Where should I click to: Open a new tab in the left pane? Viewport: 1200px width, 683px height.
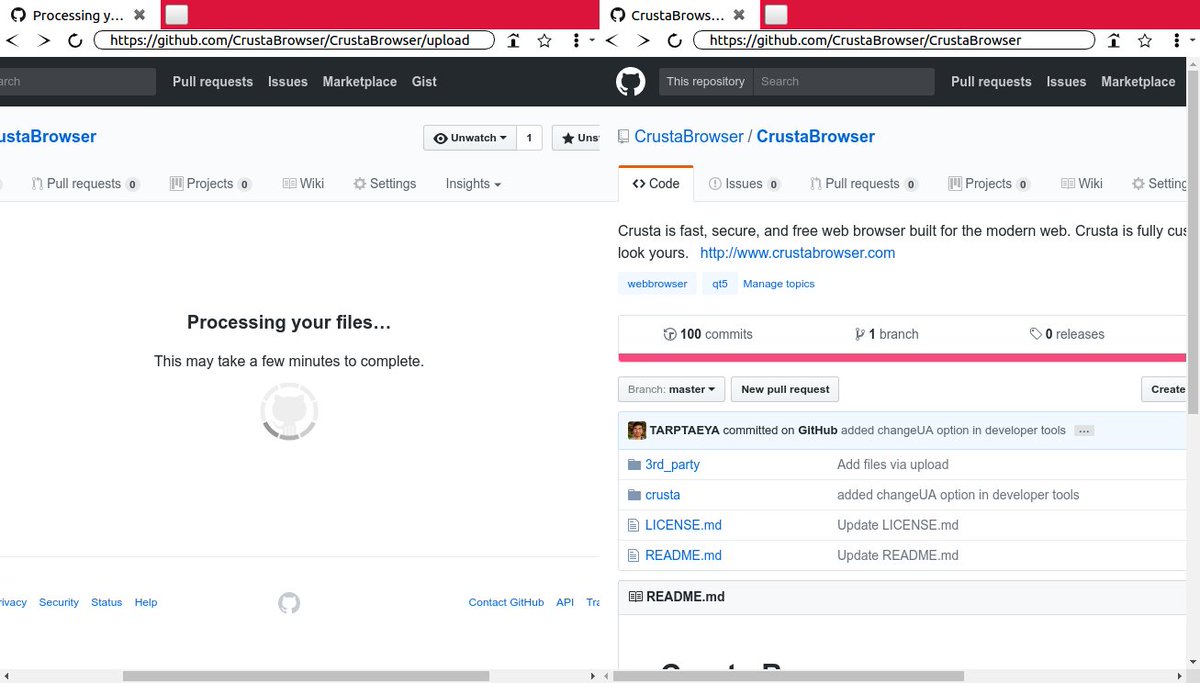point(176,15)
